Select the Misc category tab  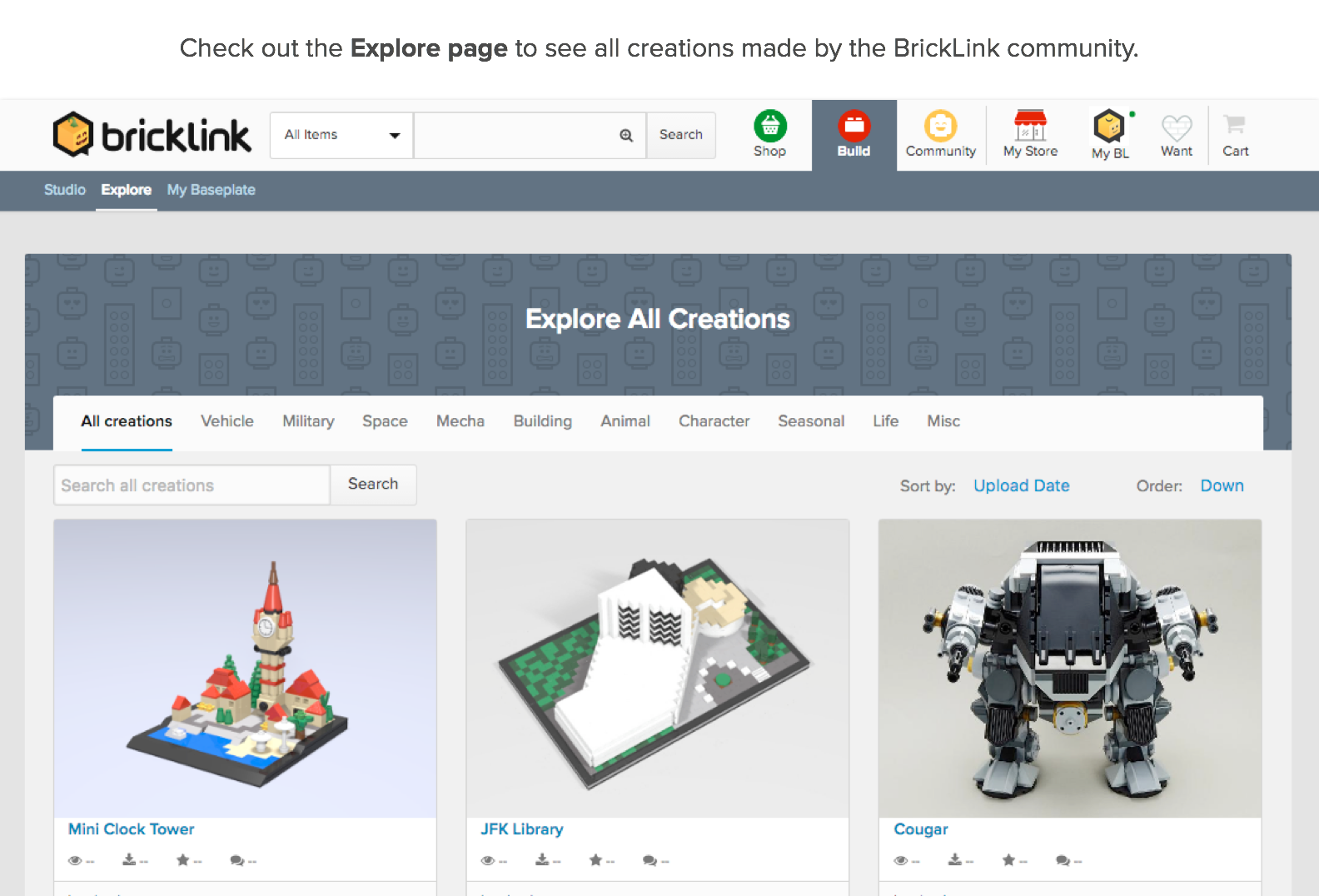pos(943,421)
